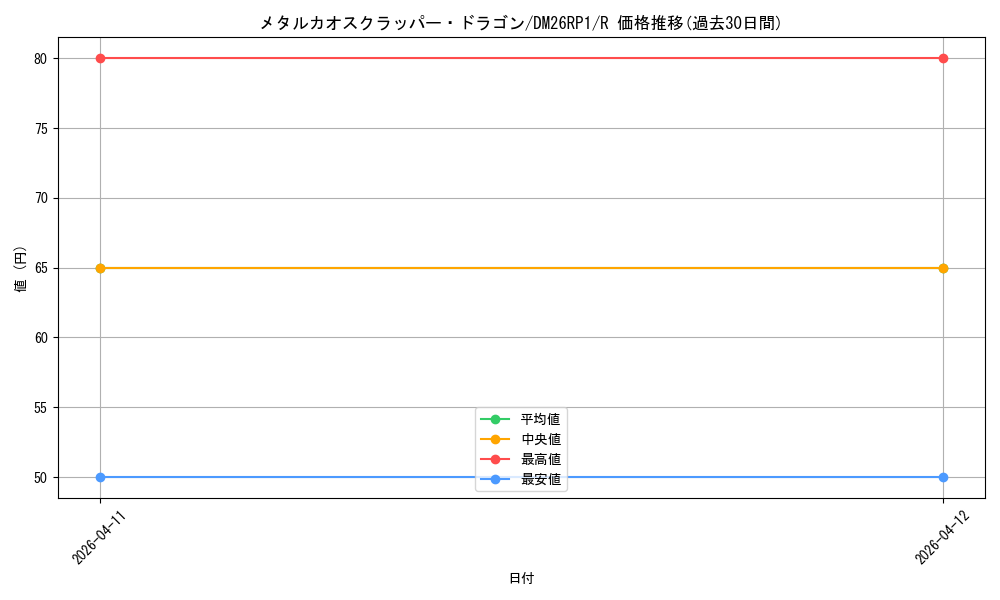Screen dimensions: 1000x600
Task: Click the 最安値 legend text label
Action: point(541,479)
